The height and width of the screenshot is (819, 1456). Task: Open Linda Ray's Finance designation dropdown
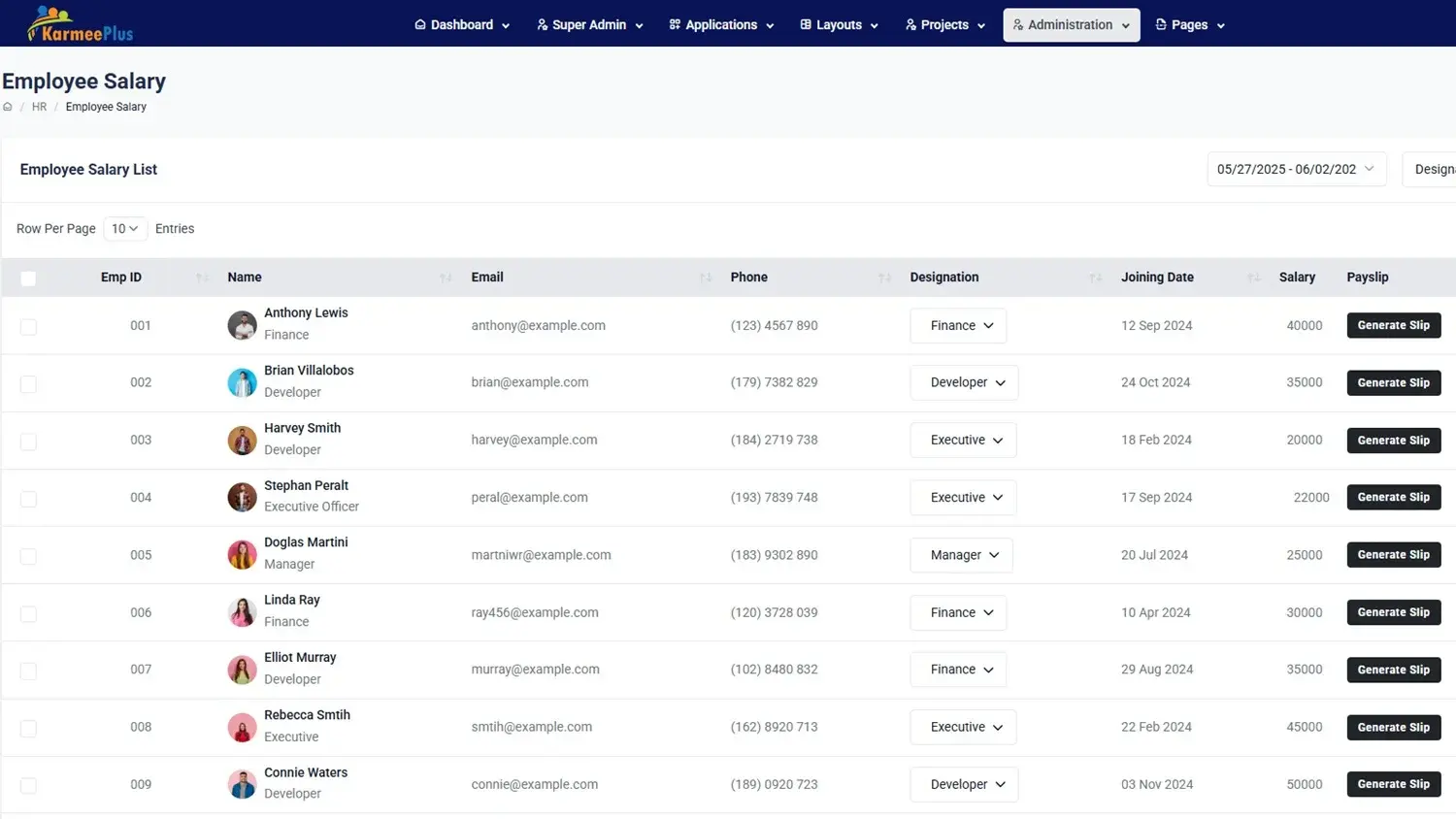pyautogui.click(x=958, y=612)
